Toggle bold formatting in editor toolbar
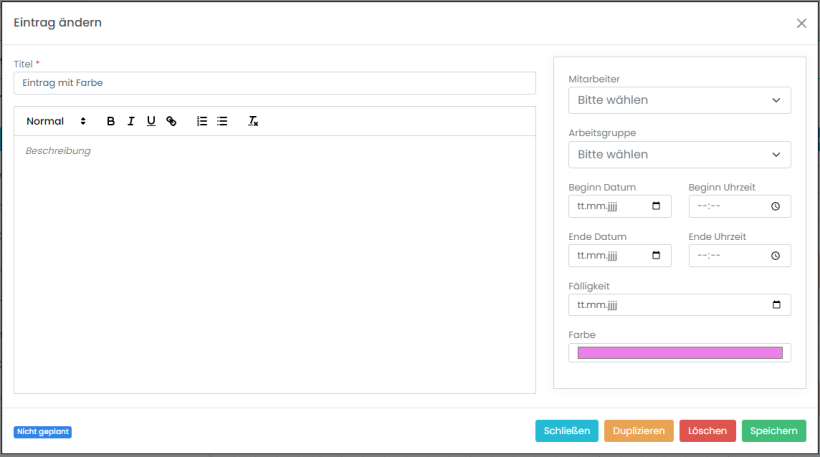820x457 pixels. (x=111, y=121)
